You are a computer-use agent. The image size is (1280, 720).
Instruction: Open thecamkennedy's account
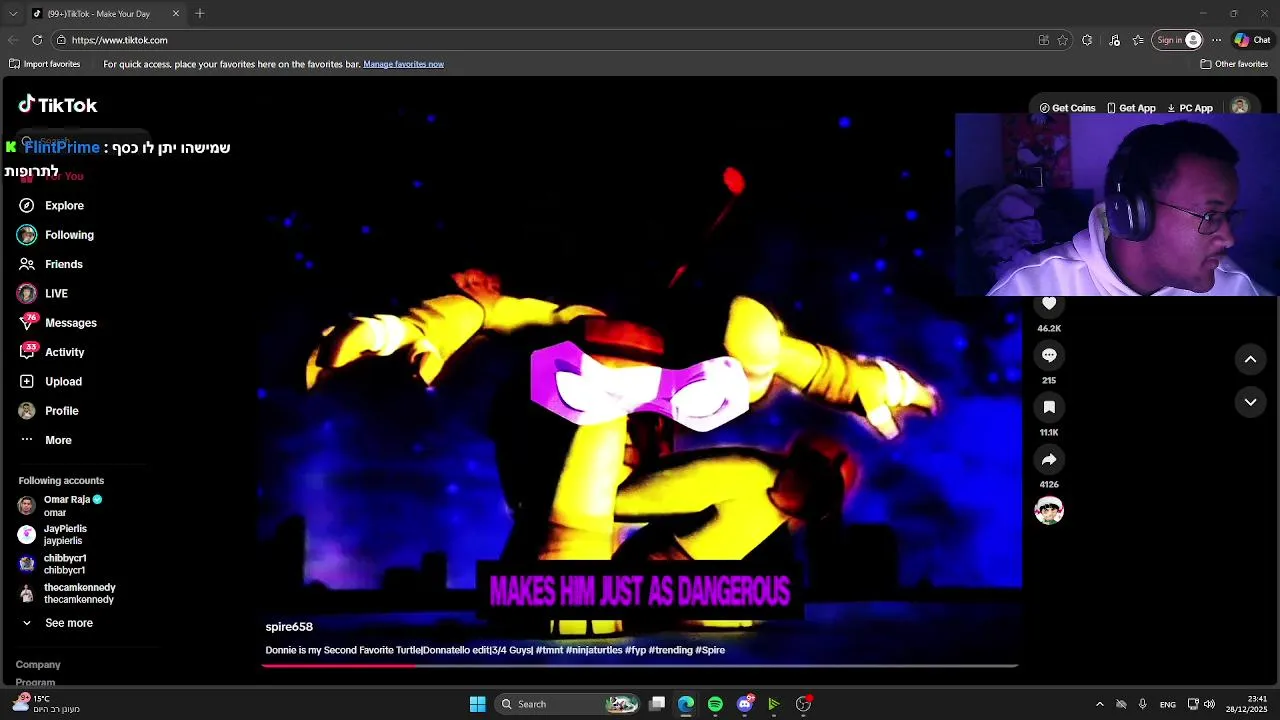[66, 594]
